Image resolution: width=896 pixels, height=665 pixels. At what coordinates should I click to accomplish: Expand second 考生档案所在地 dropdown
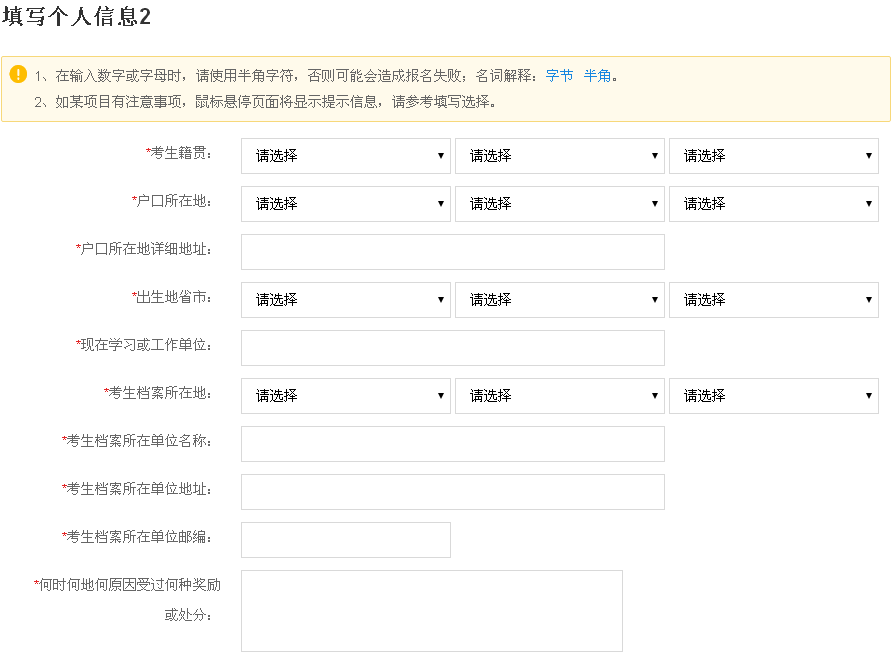coord(559,396)
